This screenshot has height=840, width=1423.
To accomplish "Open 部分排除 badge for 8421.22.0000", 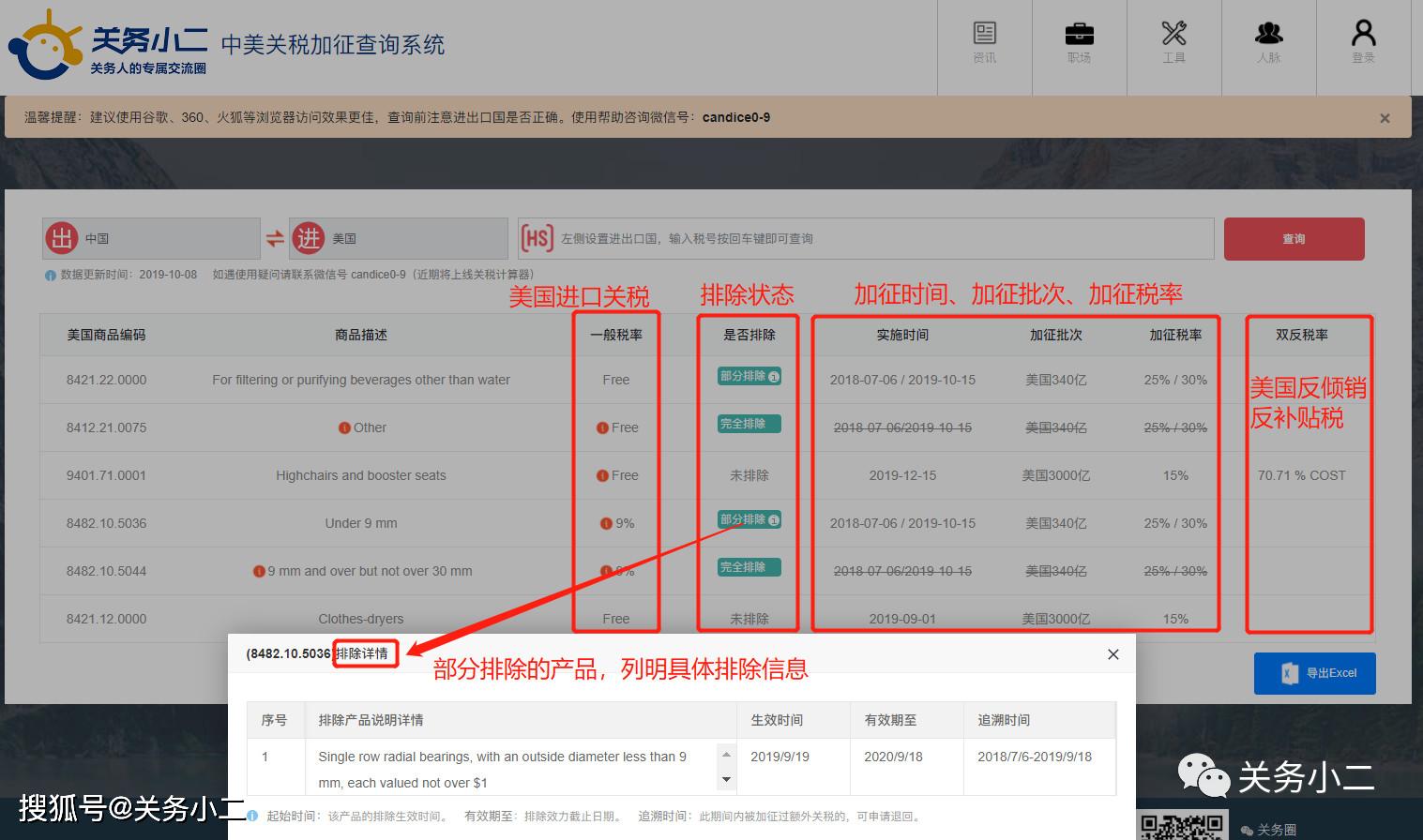I will click(749, 376).
